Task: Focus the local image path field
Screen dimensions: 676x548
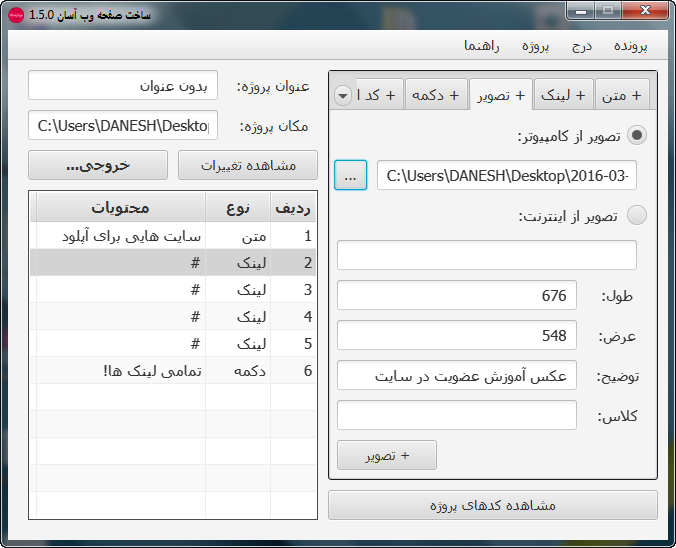Action: tap(507, 175)
